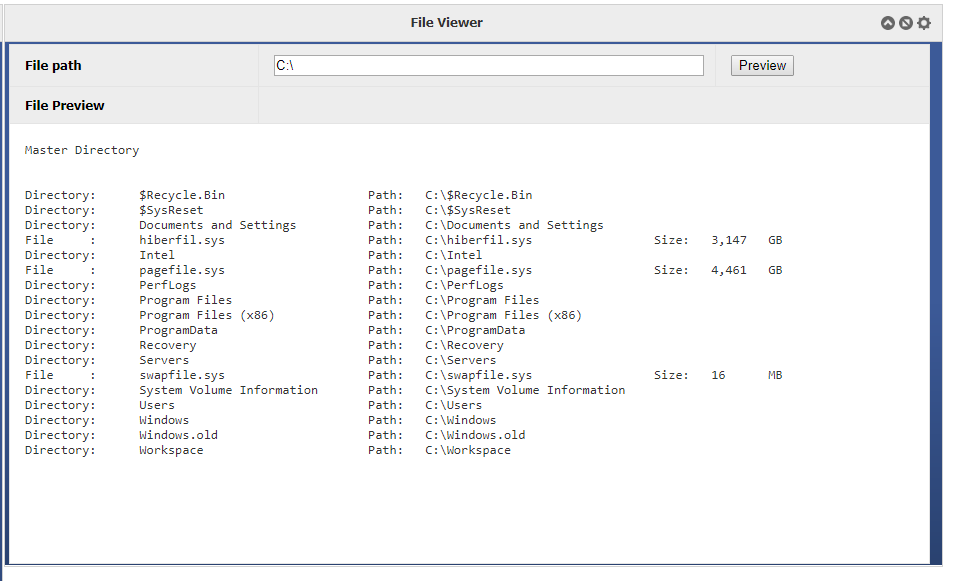Select the C:\Users path in the listing
The width and height of the screenshot is (962, 581).
(453, 405)
